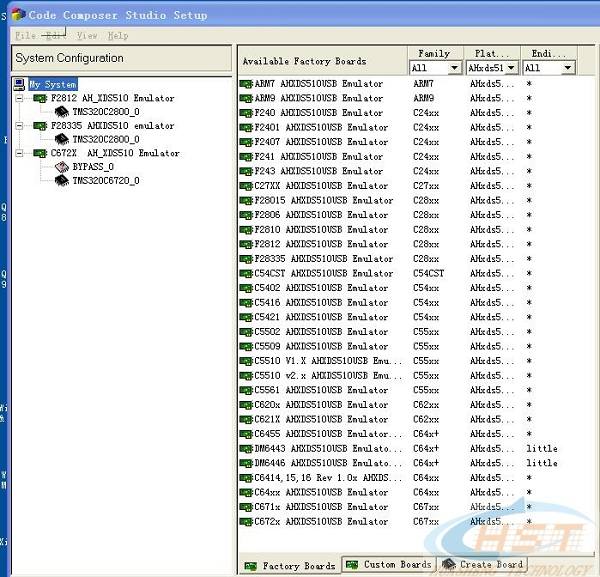Open the Help menu

click(x=118, y=36)
